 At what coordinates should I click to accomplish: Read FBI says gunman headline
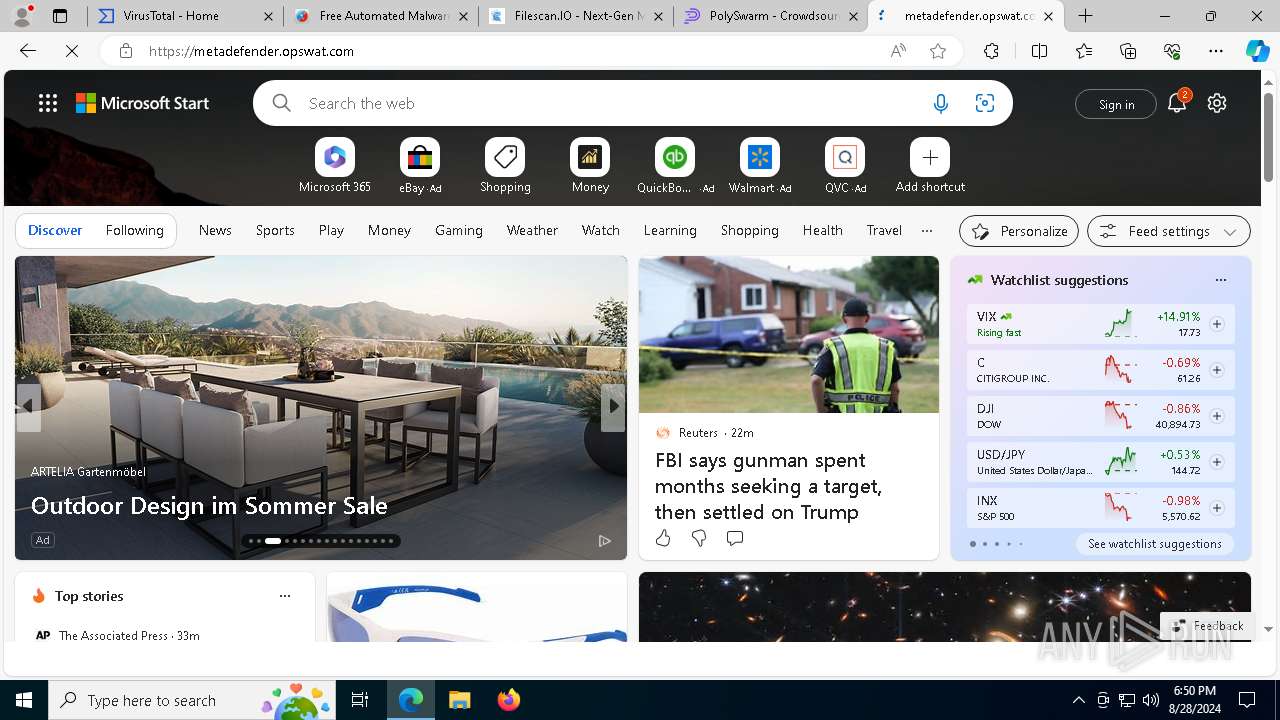click(x=768, y=486)
